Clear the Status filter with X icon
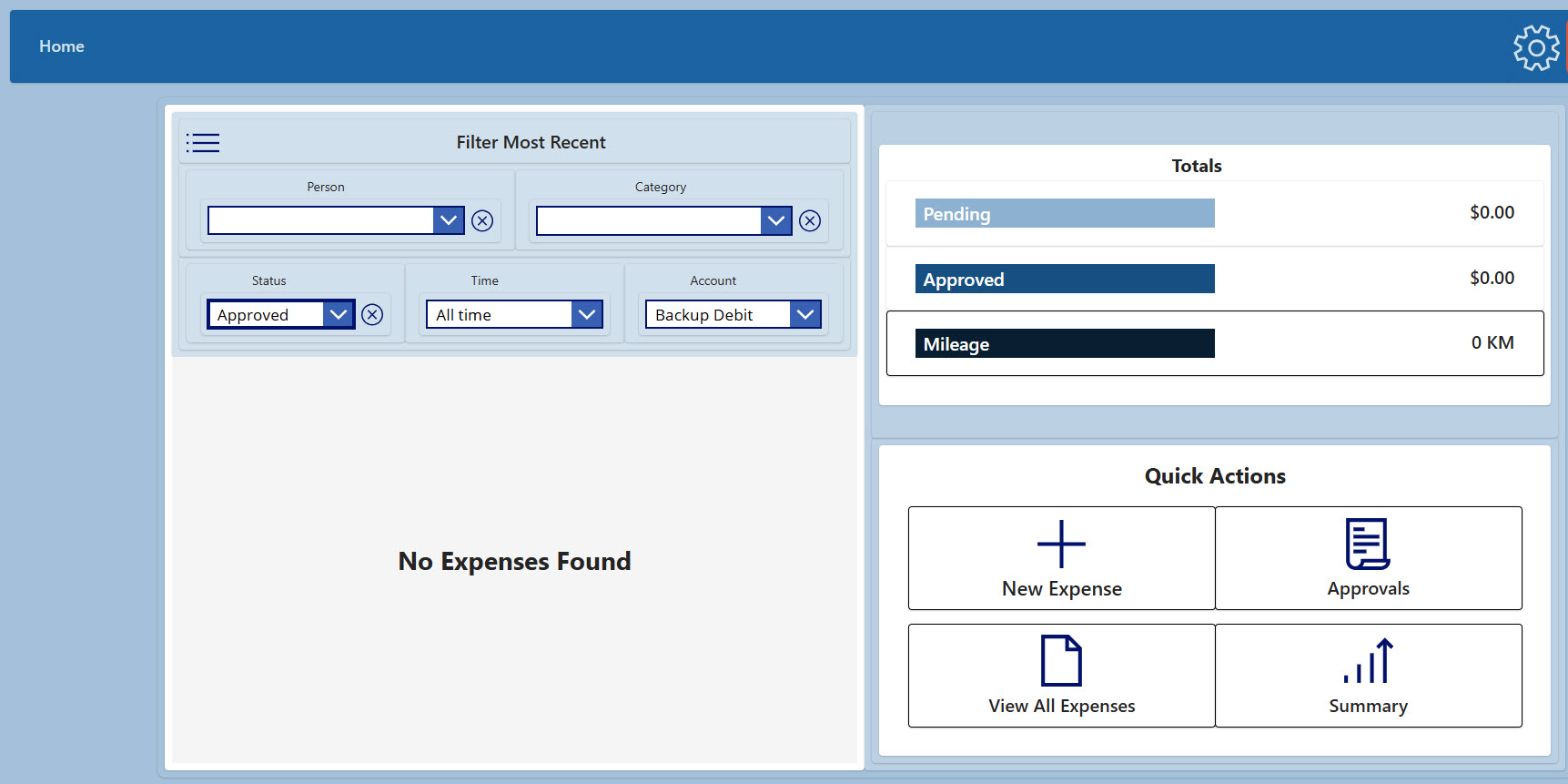Image resolution: width=1568 pixels, height=784 pixels. click(372, 314)
